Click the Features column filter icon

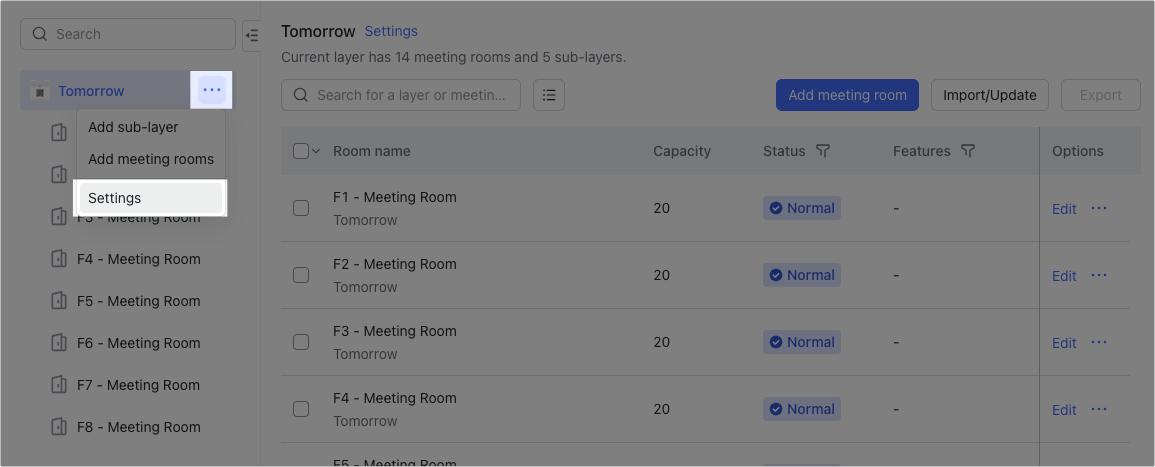click(969, 151)
